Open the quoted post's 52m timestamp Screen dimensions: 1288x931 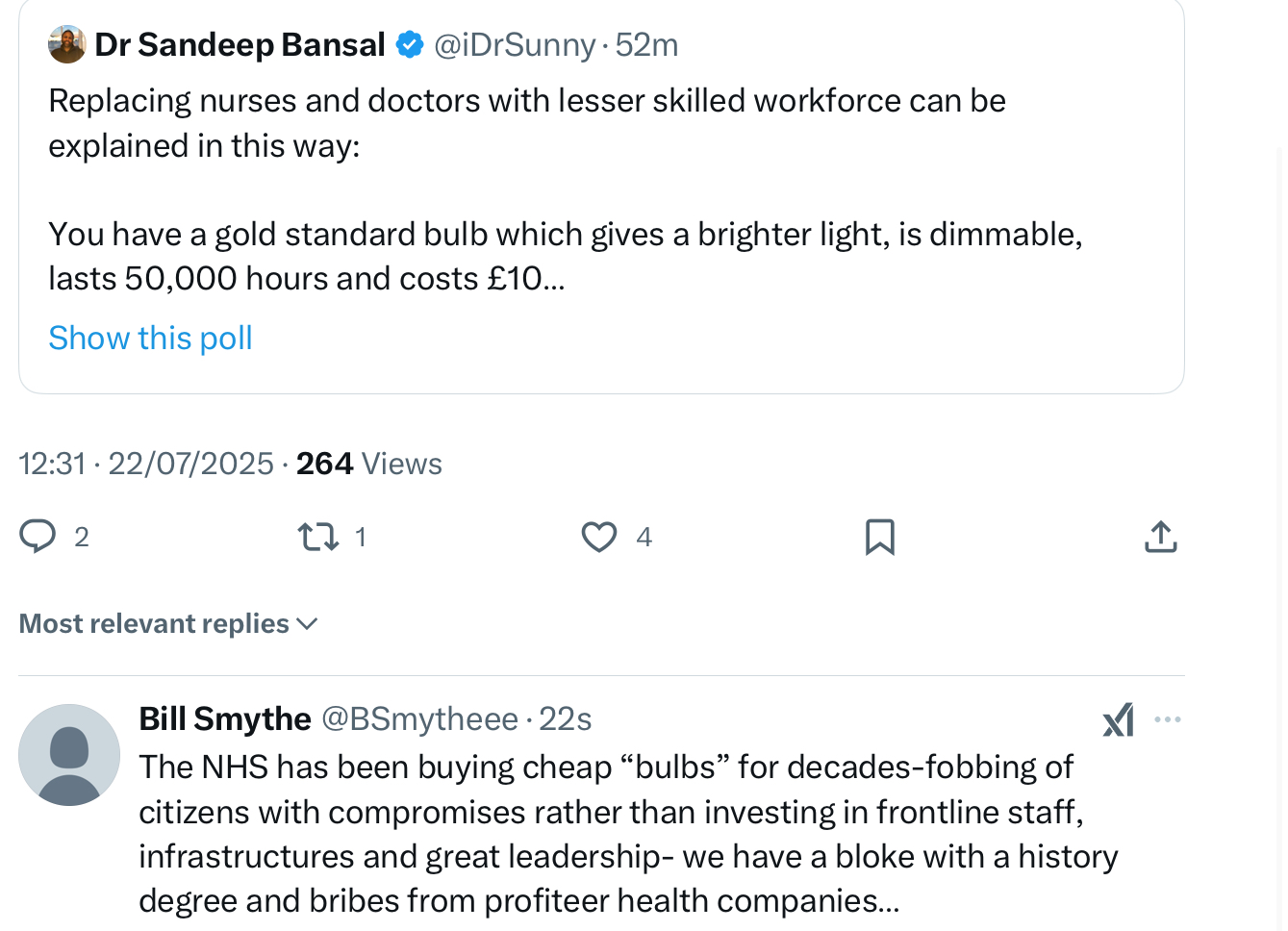click(x=646, y=44)
